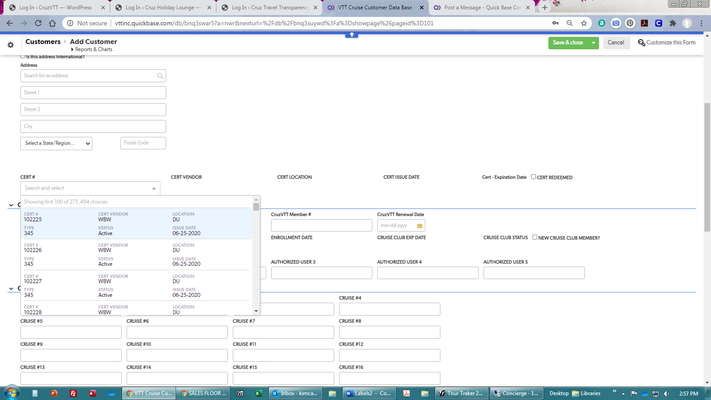Select cert 102227 from the list
Viewport: 711px width, 400px height.
[x=136, y=286]
